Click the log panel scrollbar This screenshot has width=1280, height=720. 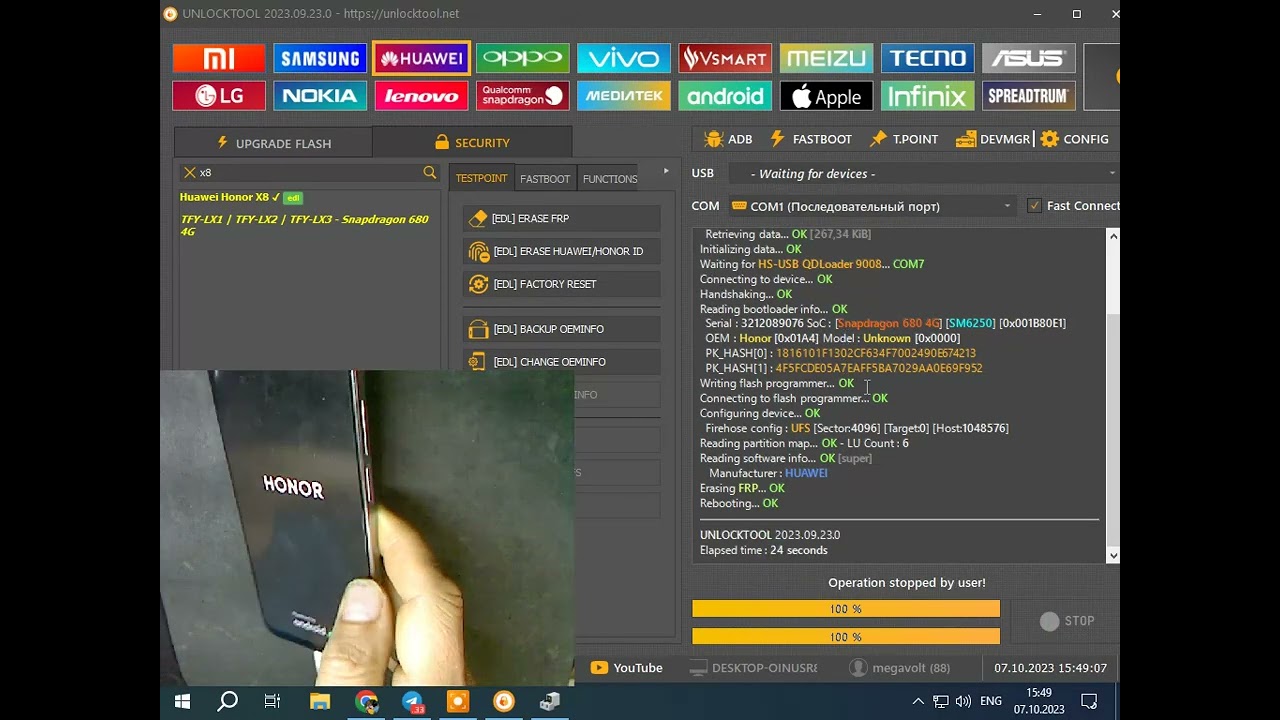1113,395
